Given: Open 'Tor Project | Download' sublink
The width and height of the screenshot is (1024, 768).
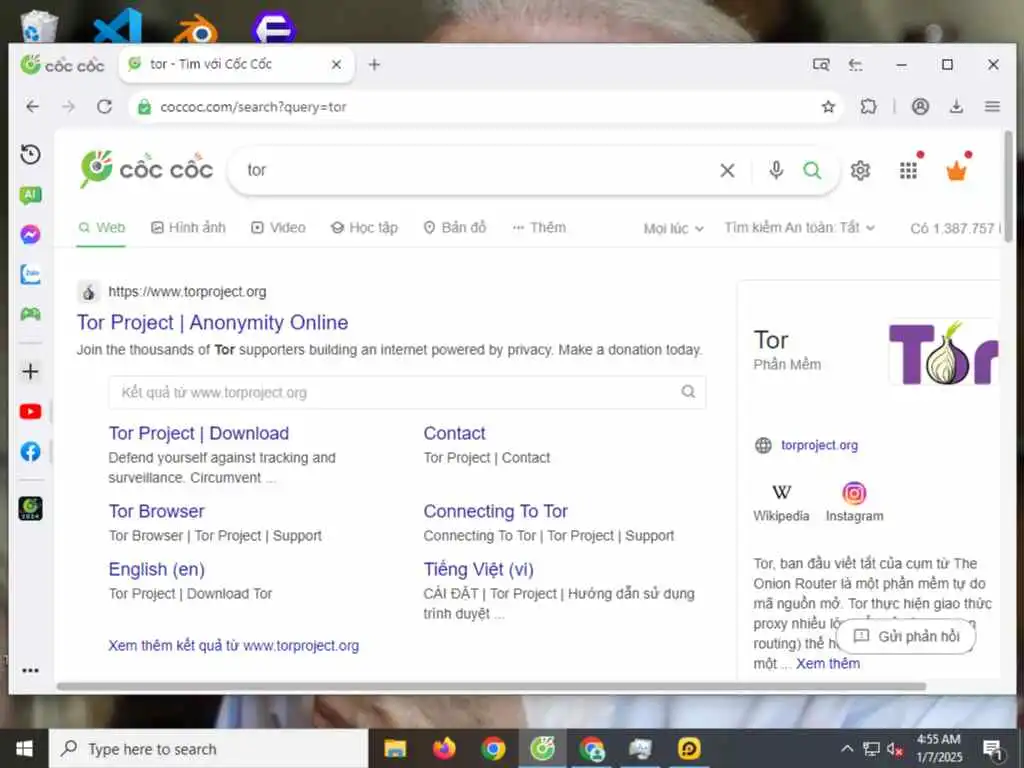Looking at the screenshot, I should (x=199, y=433).
